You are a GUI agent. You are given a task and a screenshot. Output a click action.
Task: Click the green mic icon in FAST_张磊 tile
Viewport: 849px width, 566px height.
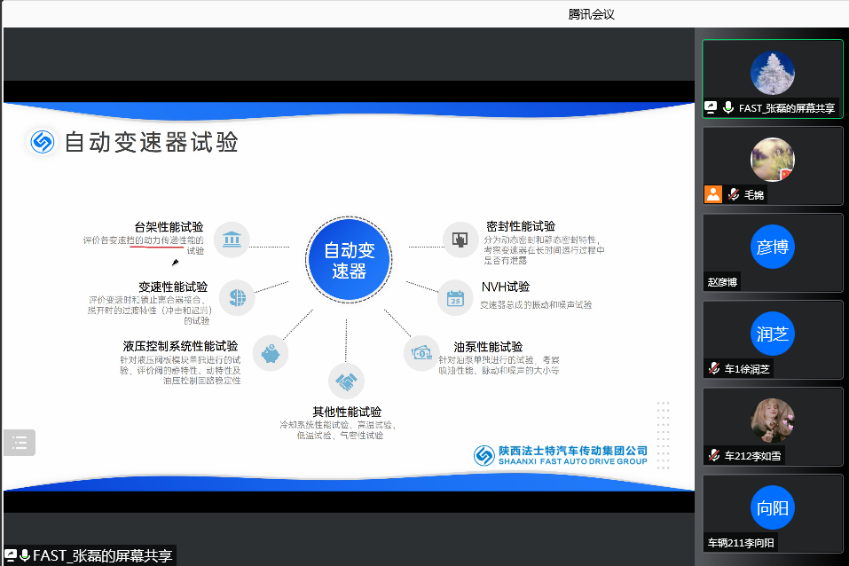(x=728, y=108)
